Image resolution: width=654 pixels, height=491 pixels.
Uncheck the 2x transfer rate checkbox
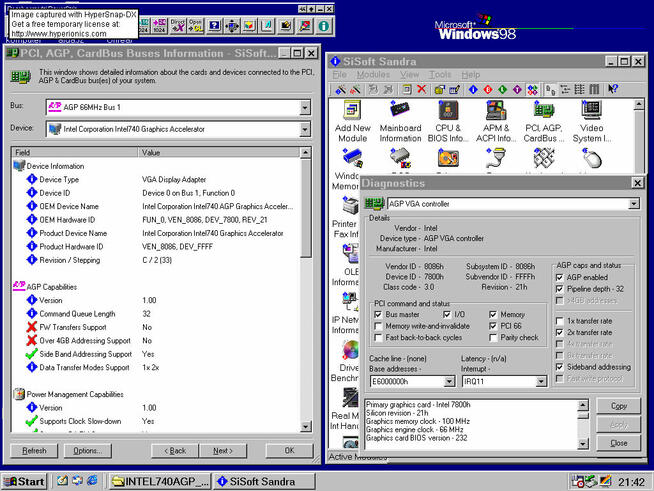(x=560, y=333)
